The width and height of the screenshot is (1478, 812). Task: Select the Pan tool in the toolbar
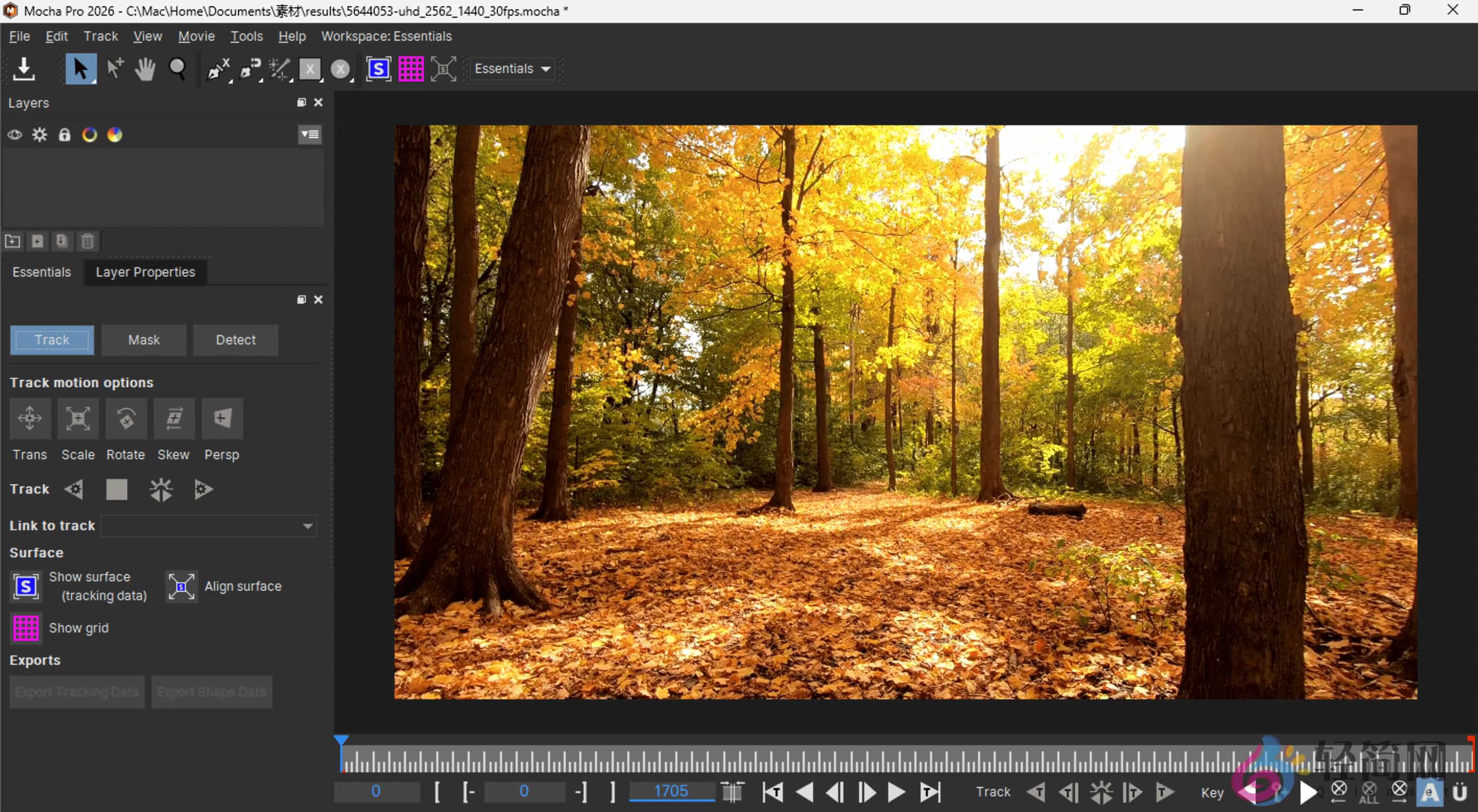point(144,68)
